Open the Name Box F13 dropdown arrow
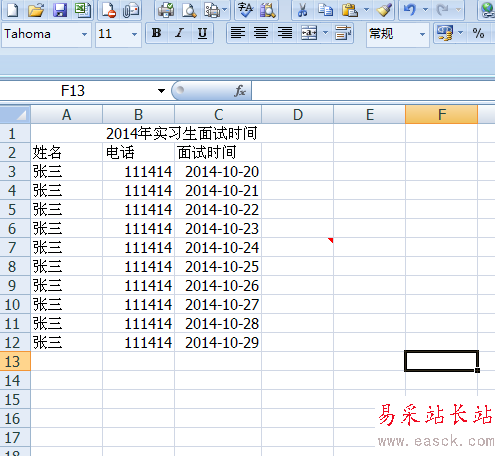The image size is (495, 456). tap(162, 91)
